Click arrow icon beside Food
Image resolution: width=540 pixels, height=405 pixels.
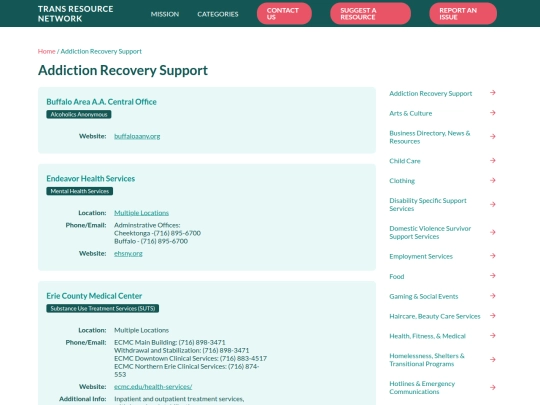point(493,276)
